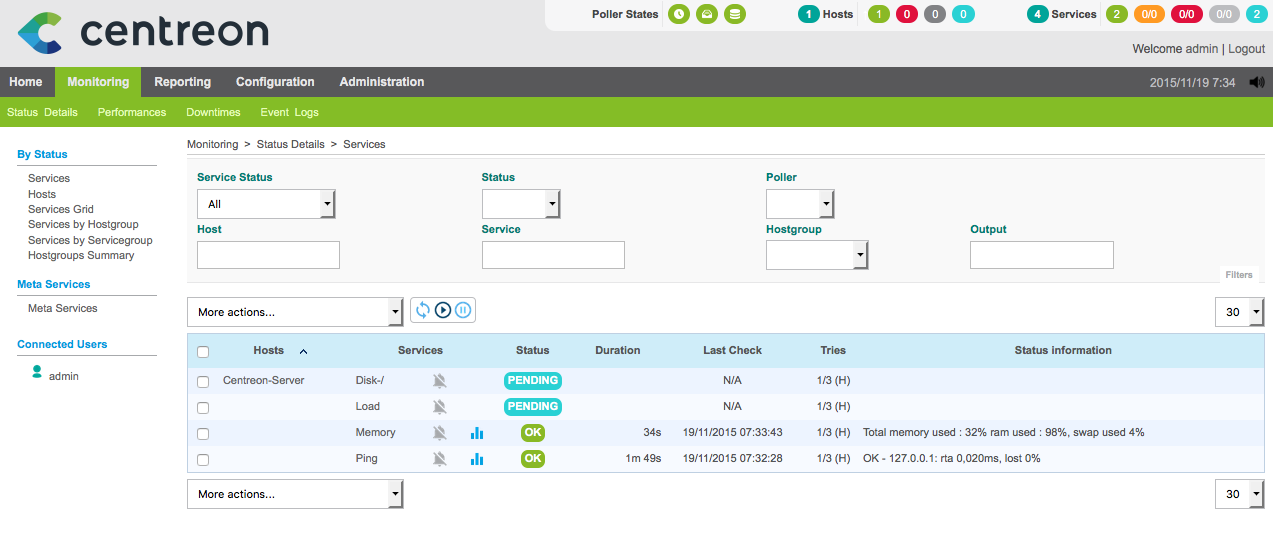Tick the select-all checkbox in table header
This screenshot has width=1273, height=537.
tap(203, 352)
